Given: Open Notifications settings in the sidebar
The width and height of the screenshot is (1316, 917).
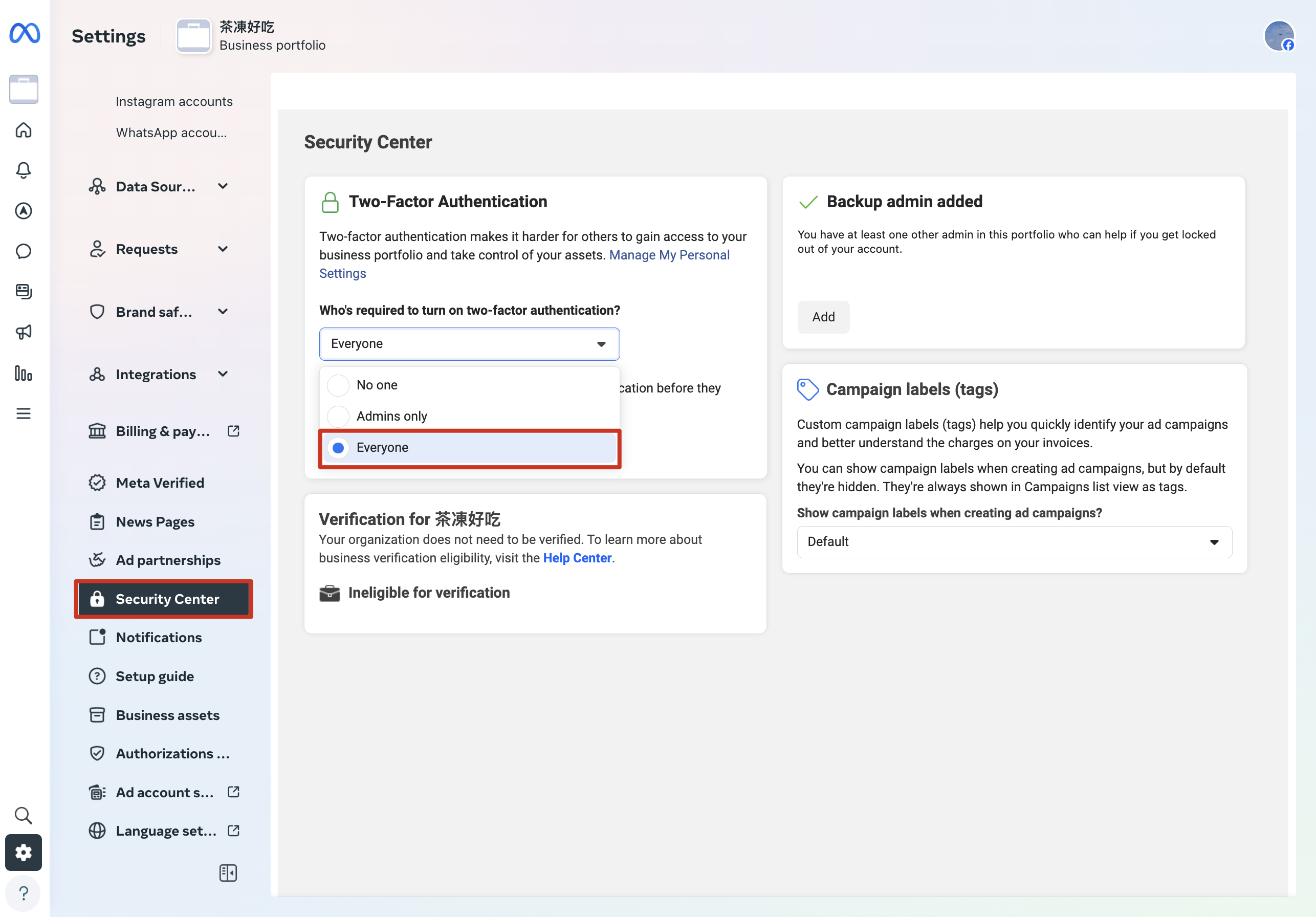Looking at the screenshot, I should pyautogui.click(x=159, y=637).
